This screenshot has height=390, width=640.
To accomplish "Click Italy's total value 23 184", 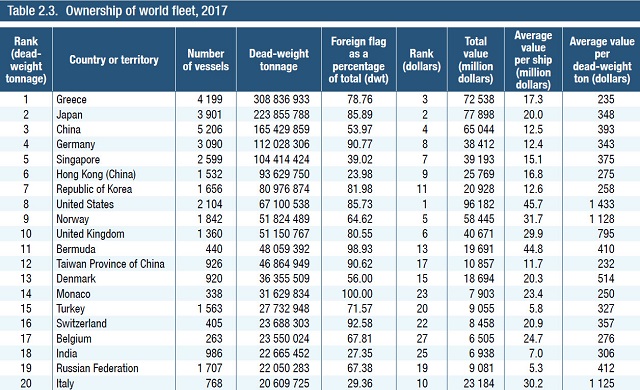I will (x=479, y=383).
